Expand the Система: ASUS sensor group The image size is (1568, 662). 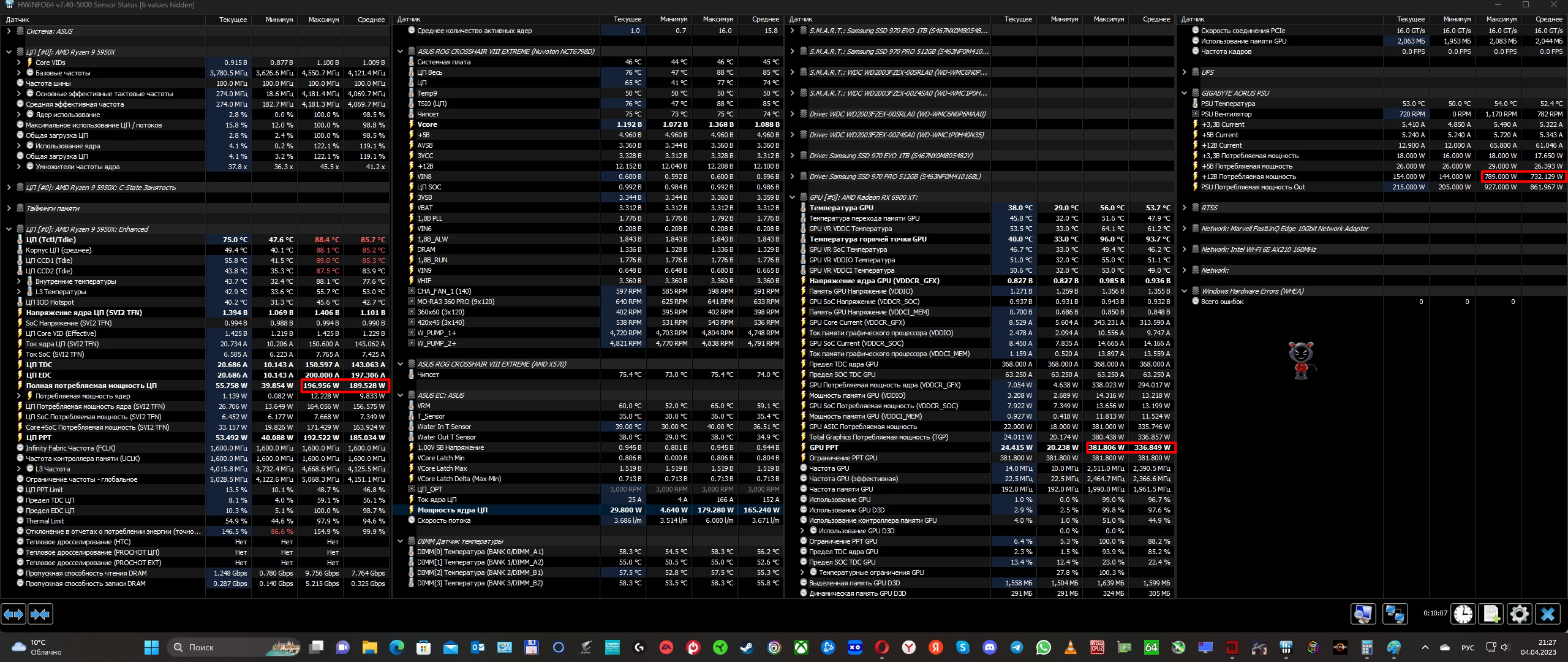click(9, 31)
